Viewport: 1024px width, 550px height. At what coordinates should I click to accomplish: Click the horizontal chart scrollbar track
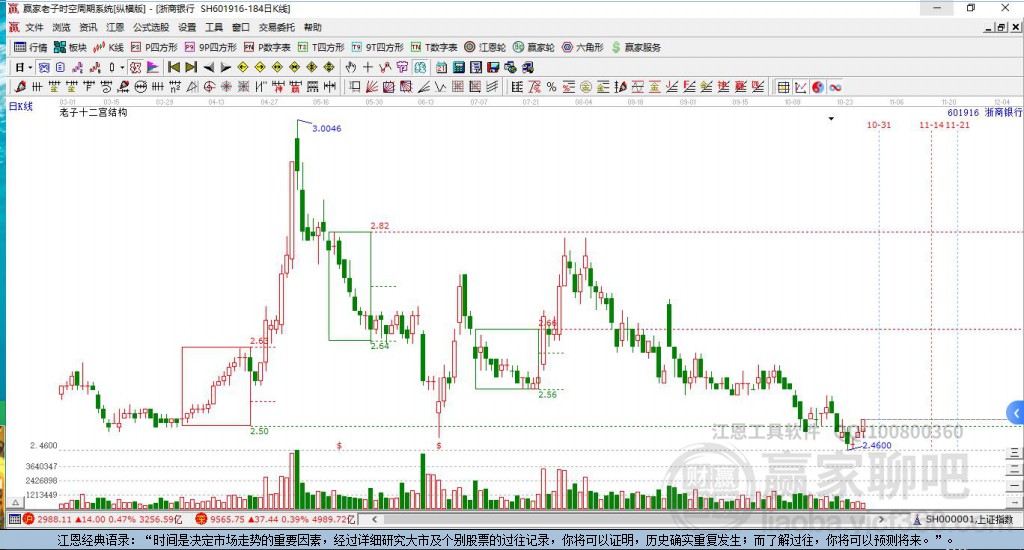tap(627, 519)
